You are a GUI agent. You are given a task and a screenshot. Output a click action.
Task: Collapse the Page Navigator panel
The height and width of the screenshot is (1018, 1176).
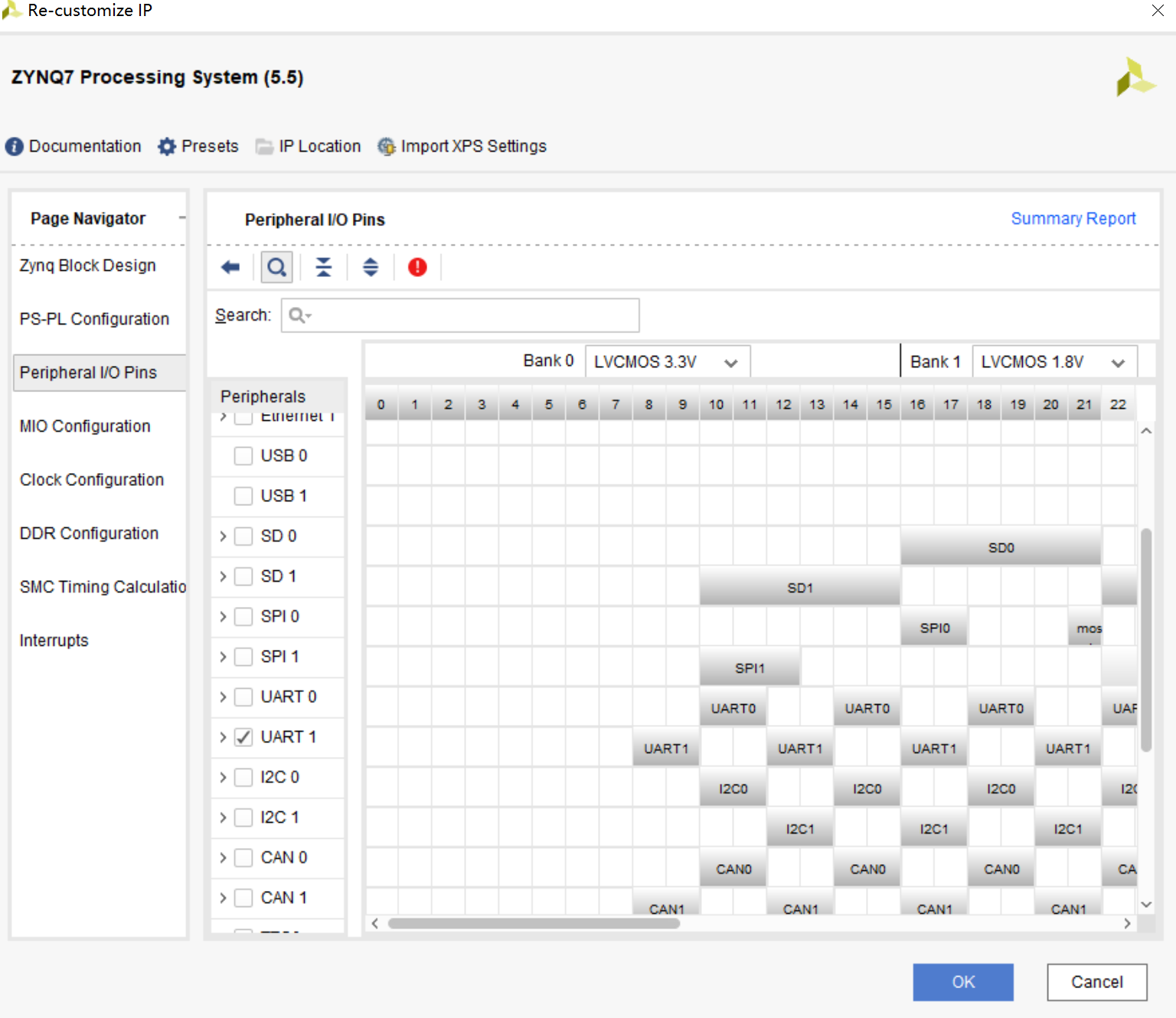pyautogui.click(x=182, y=218)
